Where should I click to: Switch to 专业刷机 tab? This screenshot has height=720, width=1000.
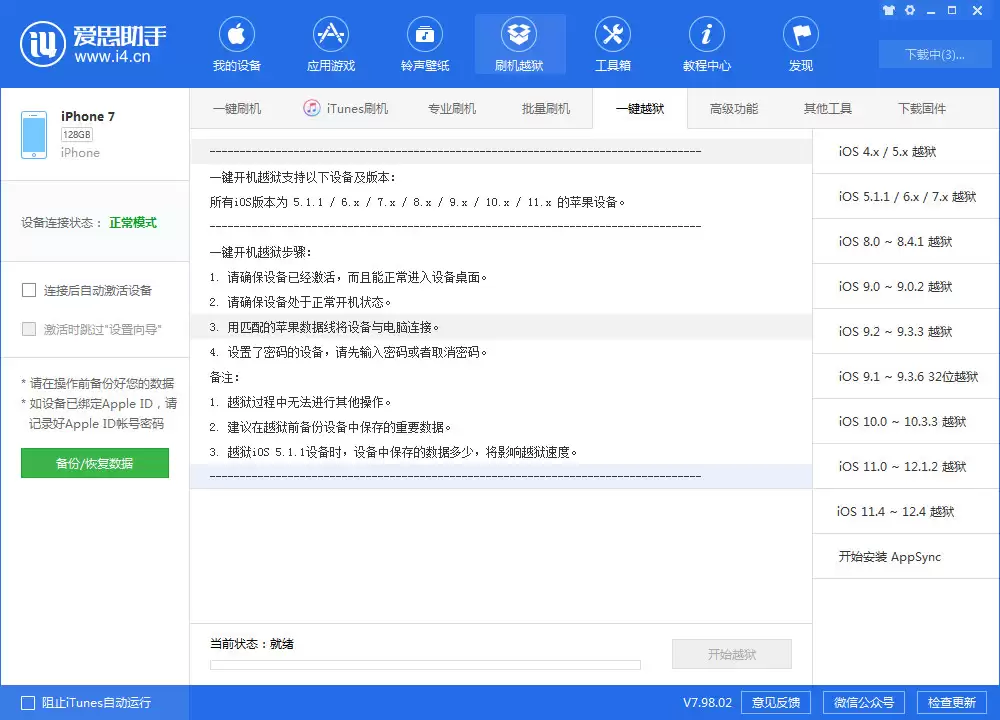tap(452, 108)
